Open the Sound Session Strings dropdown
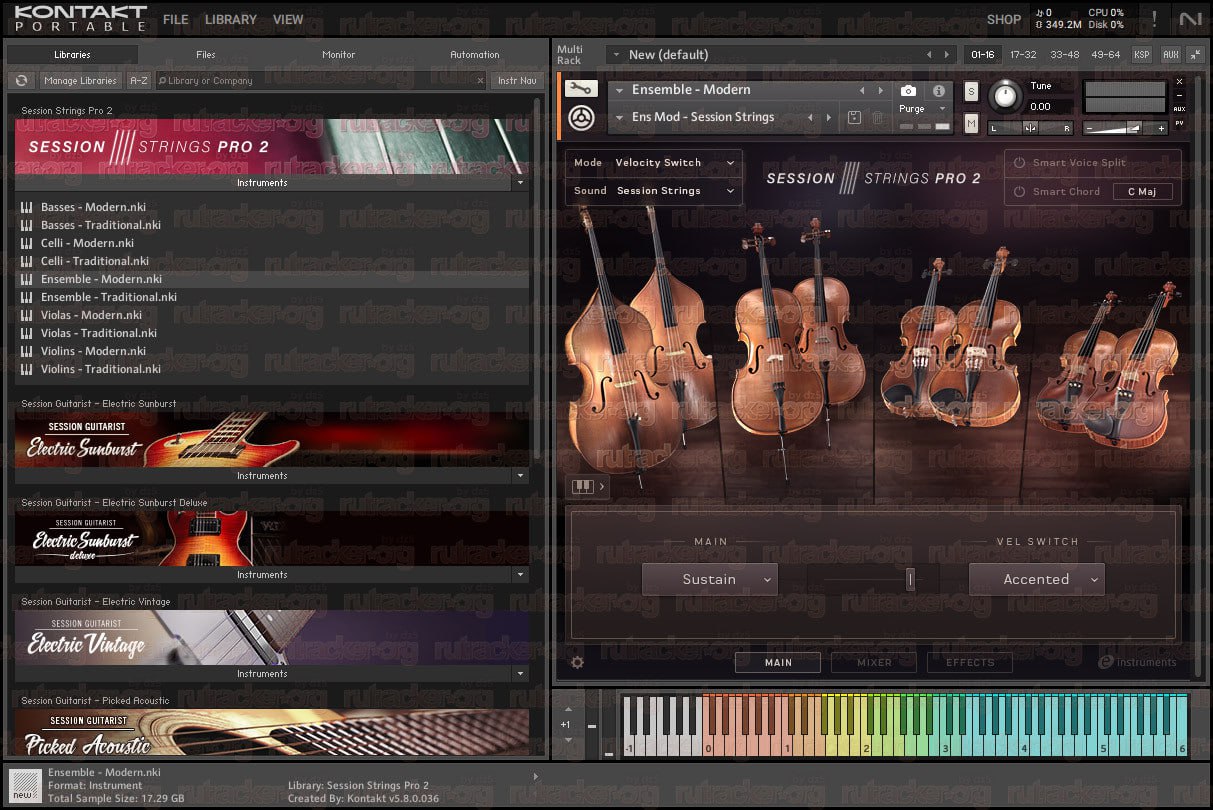The height and width of the screenshot is (810, 1213). 654,191
